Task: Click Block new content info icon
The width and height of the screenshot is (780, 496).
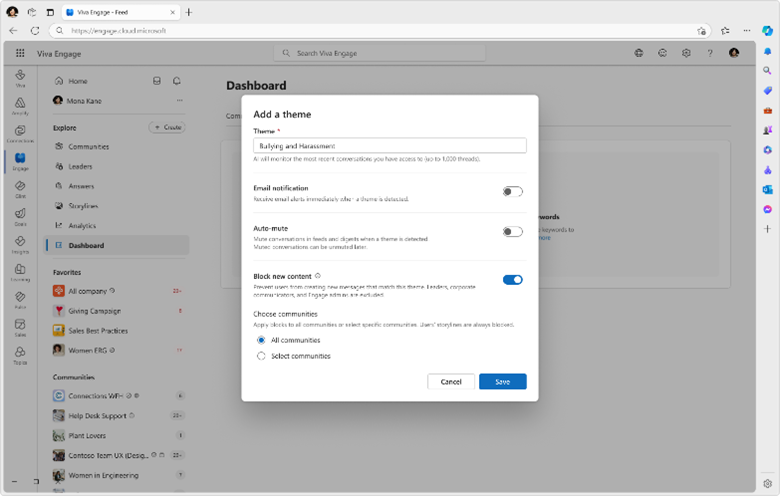Action: [x=318, y=276]
